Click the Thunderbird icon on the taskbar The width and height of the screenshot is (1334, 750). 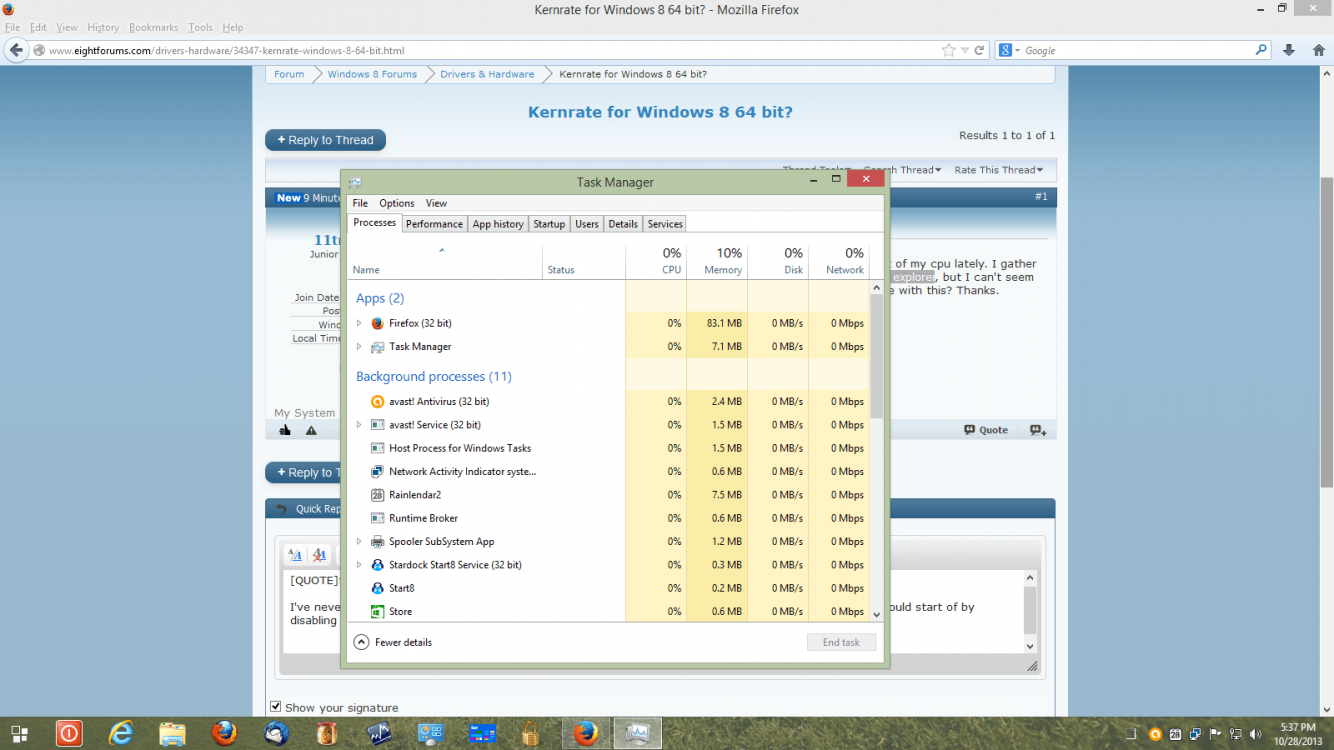(277, 734)
